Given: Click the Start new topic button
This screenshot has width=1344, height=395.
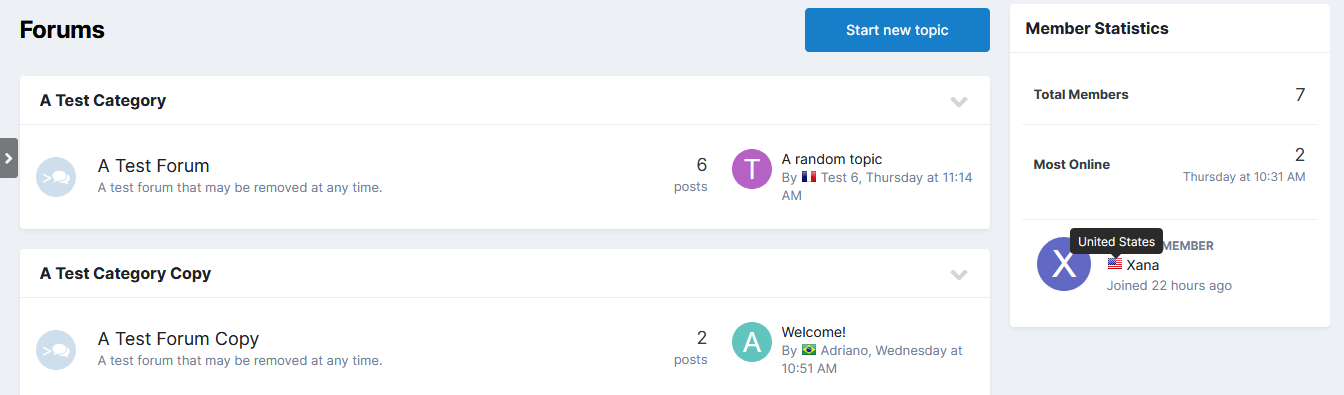Looking at the screenshot, I should (897, 30).
